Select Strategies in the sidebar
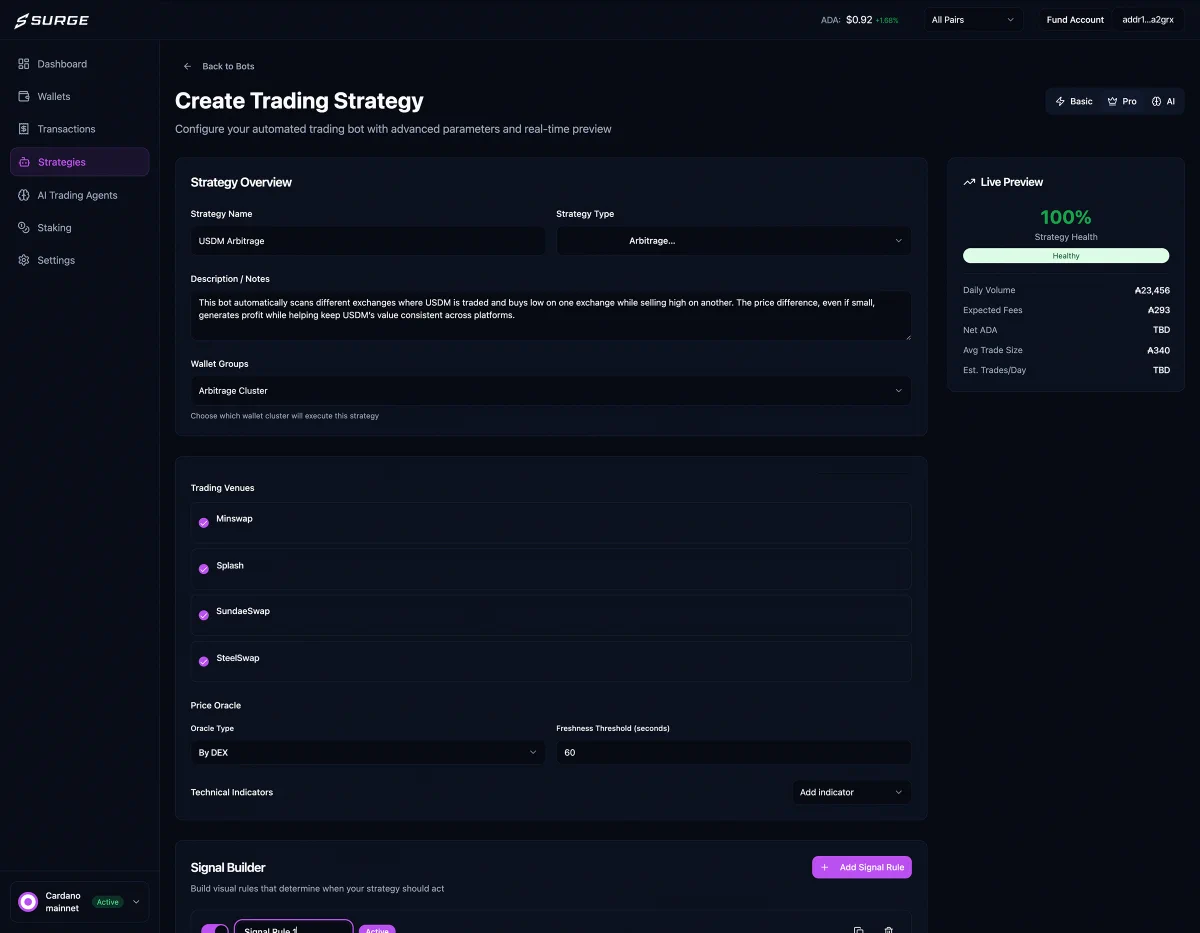 point(80,162)
